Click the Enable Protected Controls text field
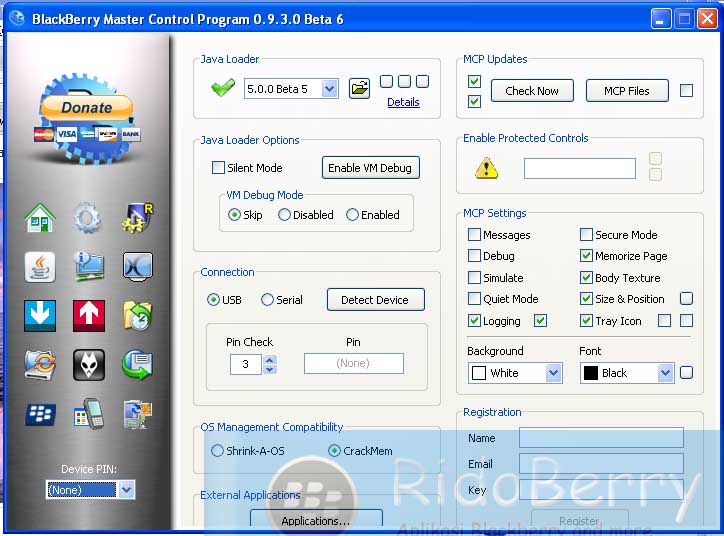Screen dimensions: 724x536 [x=579, y=168]
